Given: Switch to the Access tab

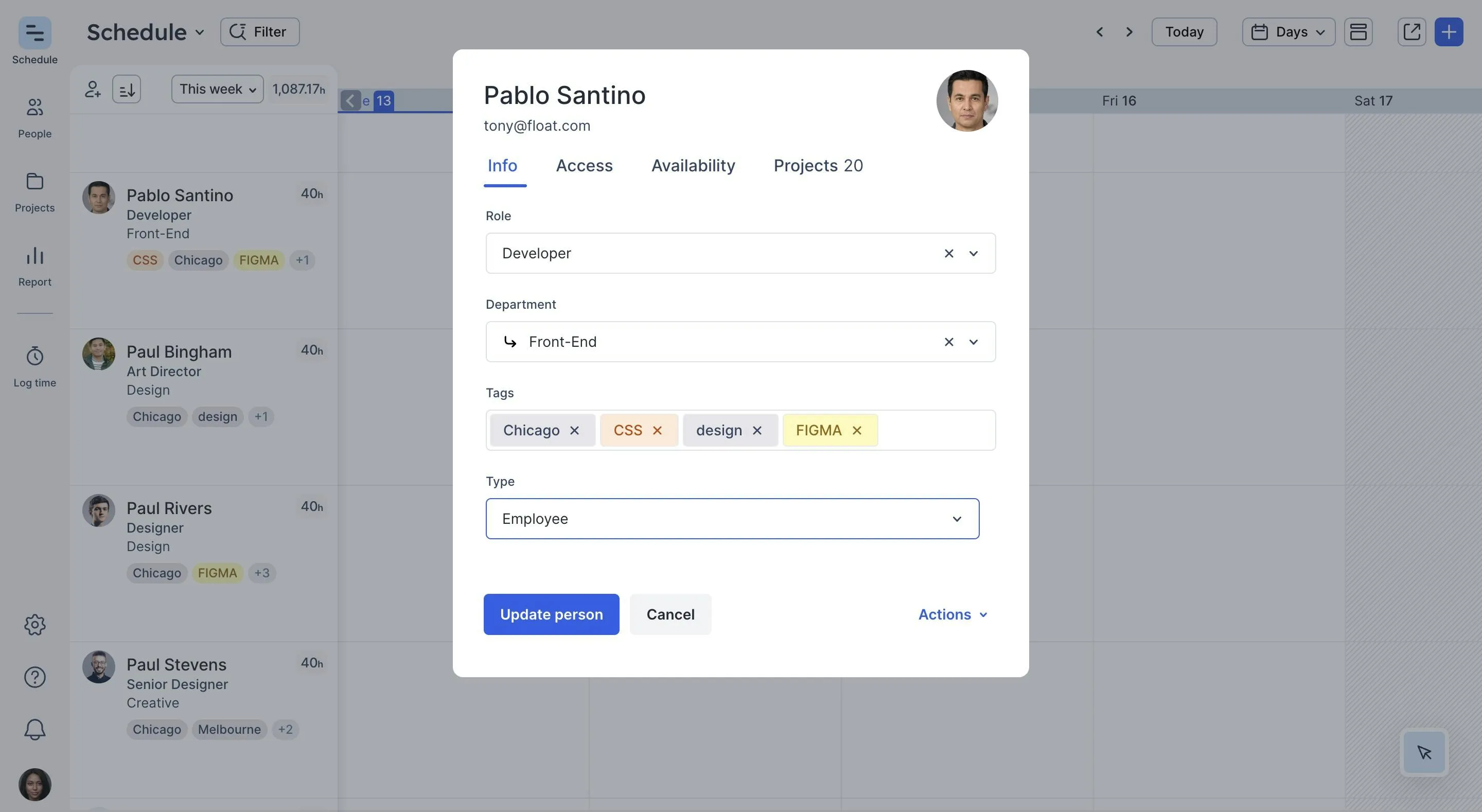Looking at the screenshot, I should click(584, 166).
